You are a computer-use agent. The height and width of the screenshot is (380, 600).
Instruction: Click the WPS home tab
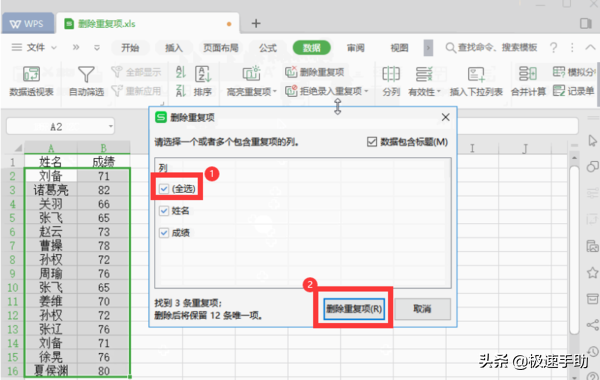point(27,24)
